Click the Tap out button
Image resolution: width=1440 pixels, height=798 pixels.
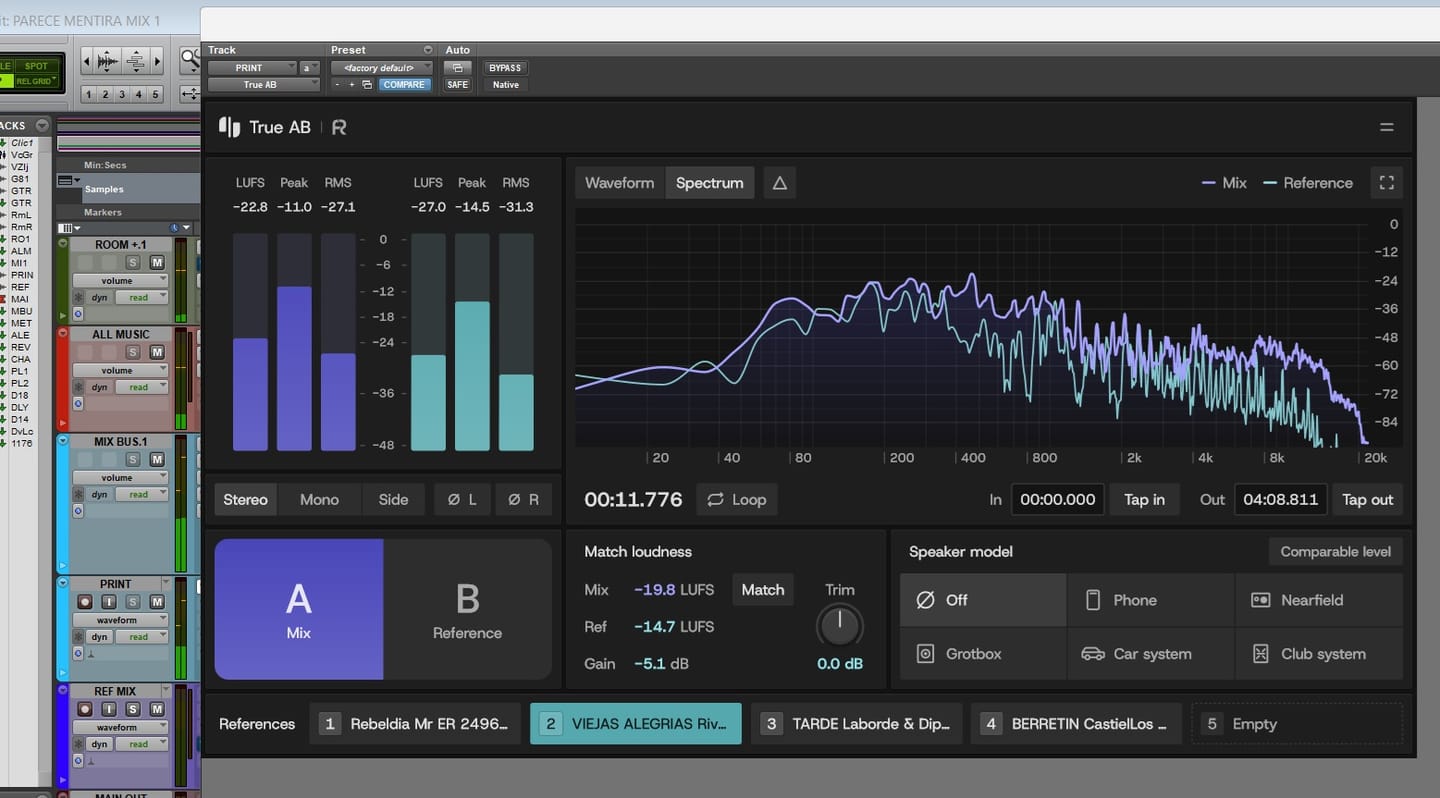click(1367, 500)
